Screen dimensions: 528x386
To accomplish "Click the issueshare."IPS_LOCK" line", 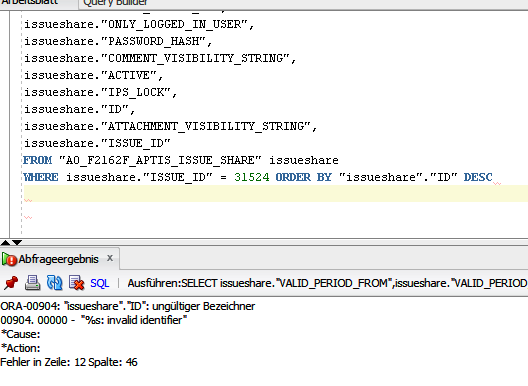I will pyautogui.click(x=100, y=92).
